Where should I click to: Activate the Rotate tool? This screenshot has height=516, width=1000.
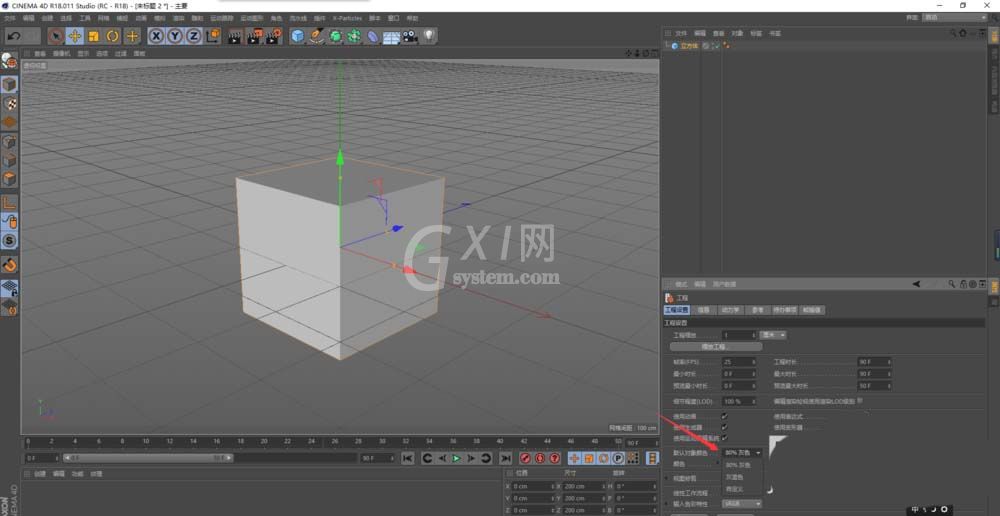[113, 36]
